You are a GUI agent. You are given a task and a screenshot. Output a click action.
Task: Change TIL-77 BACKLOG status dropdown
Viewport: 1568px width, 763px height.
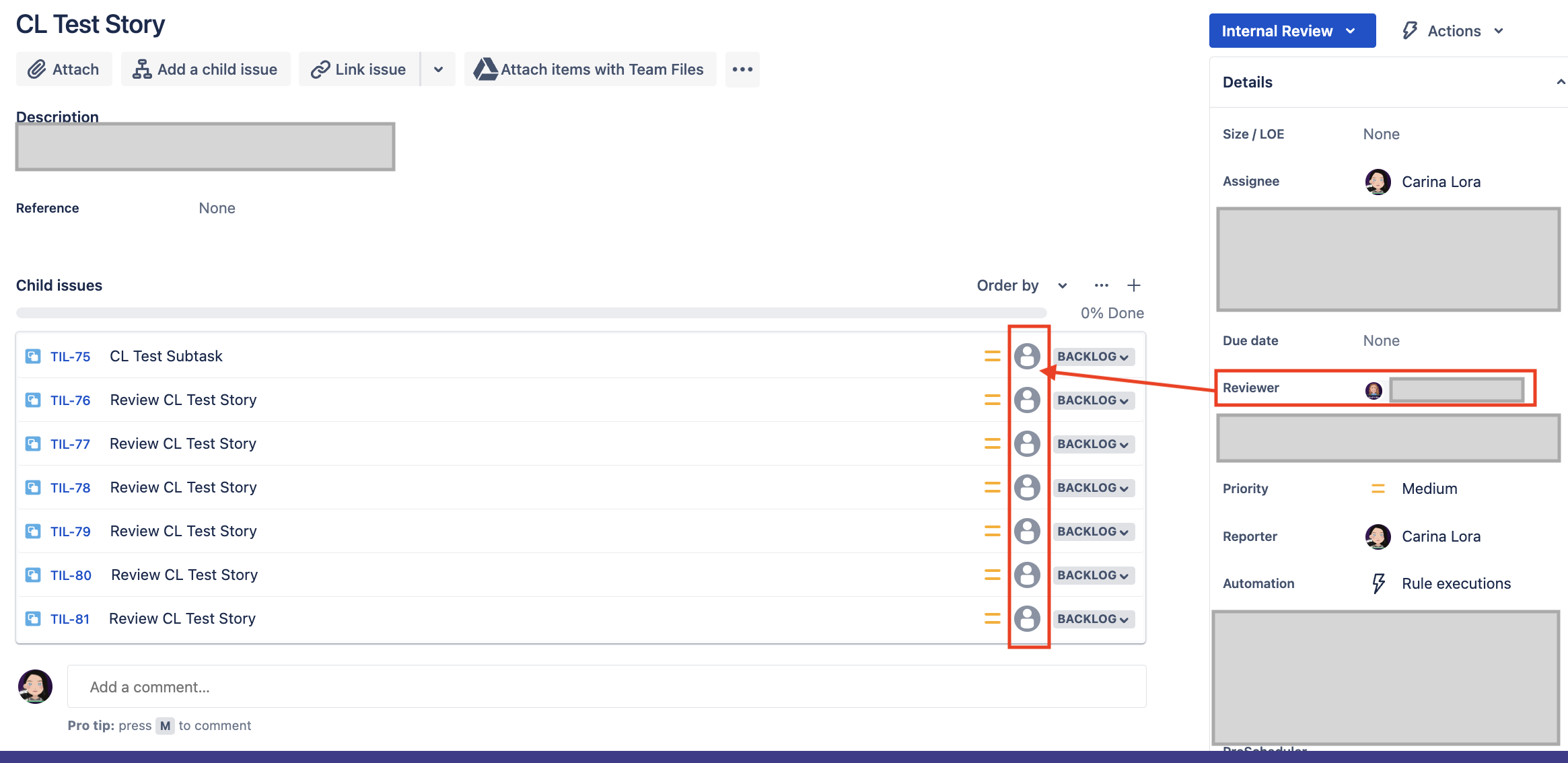coord(1093,444)
